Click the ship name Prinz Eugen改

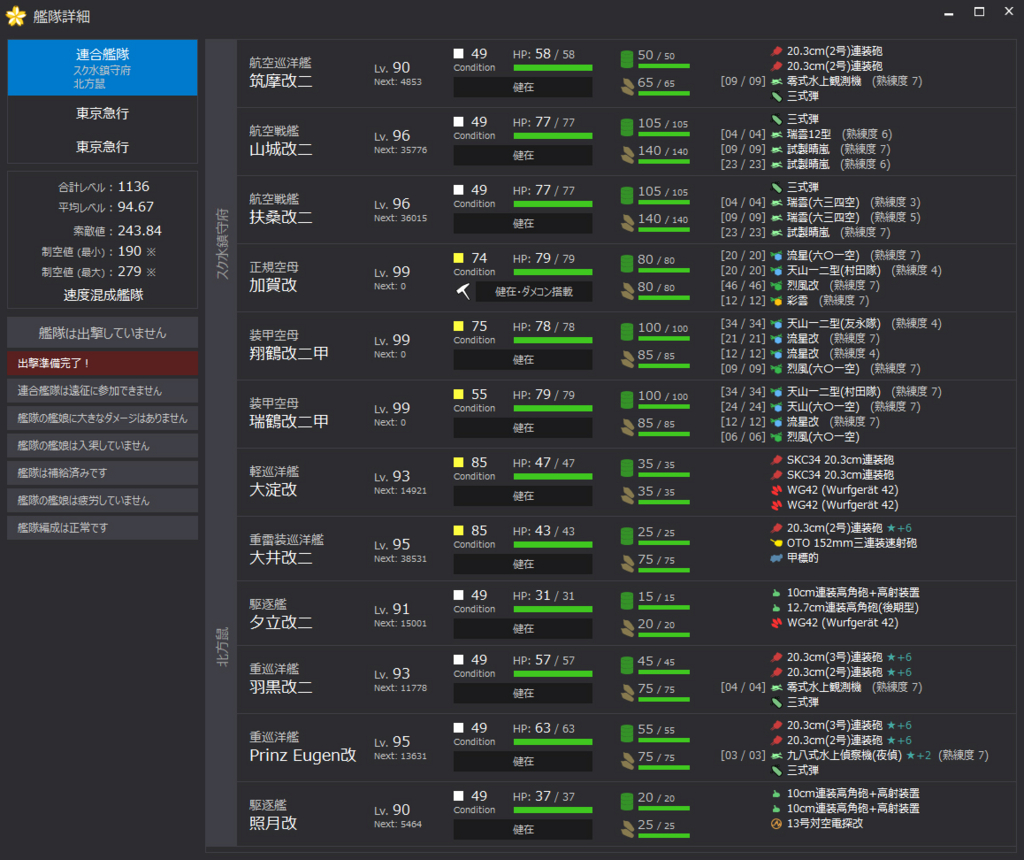click(x=303, y=756)
